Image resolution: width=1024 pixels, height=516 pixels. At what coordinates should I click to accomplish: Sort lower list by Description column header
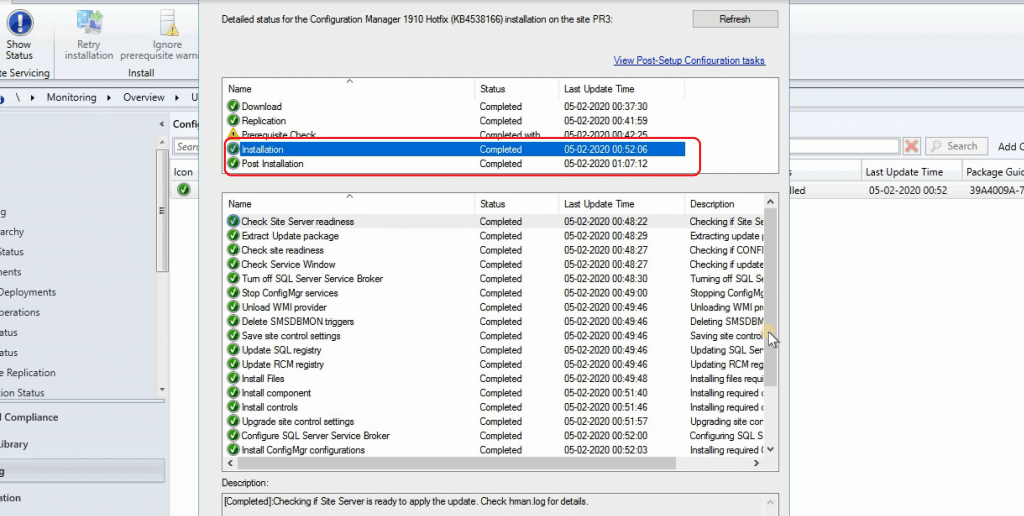click(724, 204)
